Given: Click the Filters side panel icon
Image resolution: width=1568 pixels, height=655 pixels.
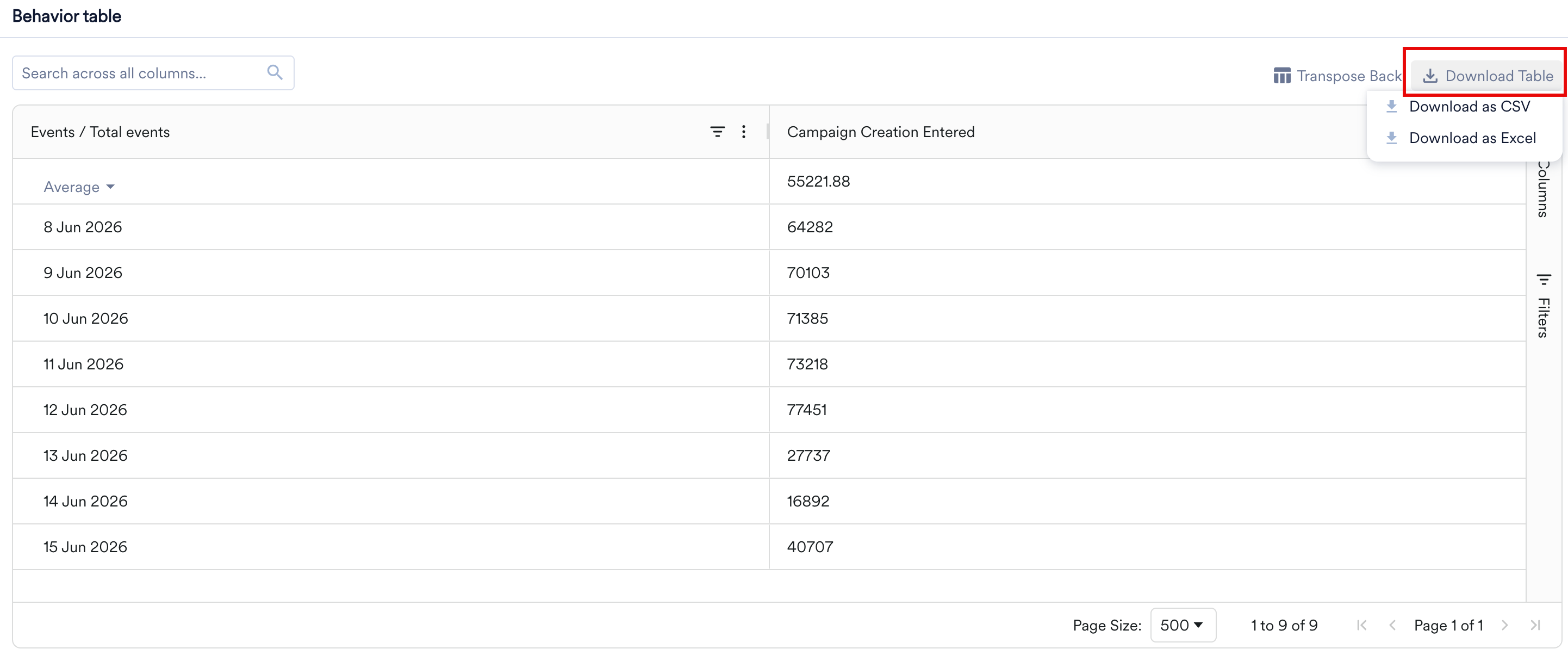Looking at the screenshot, I should point(1543,280).
